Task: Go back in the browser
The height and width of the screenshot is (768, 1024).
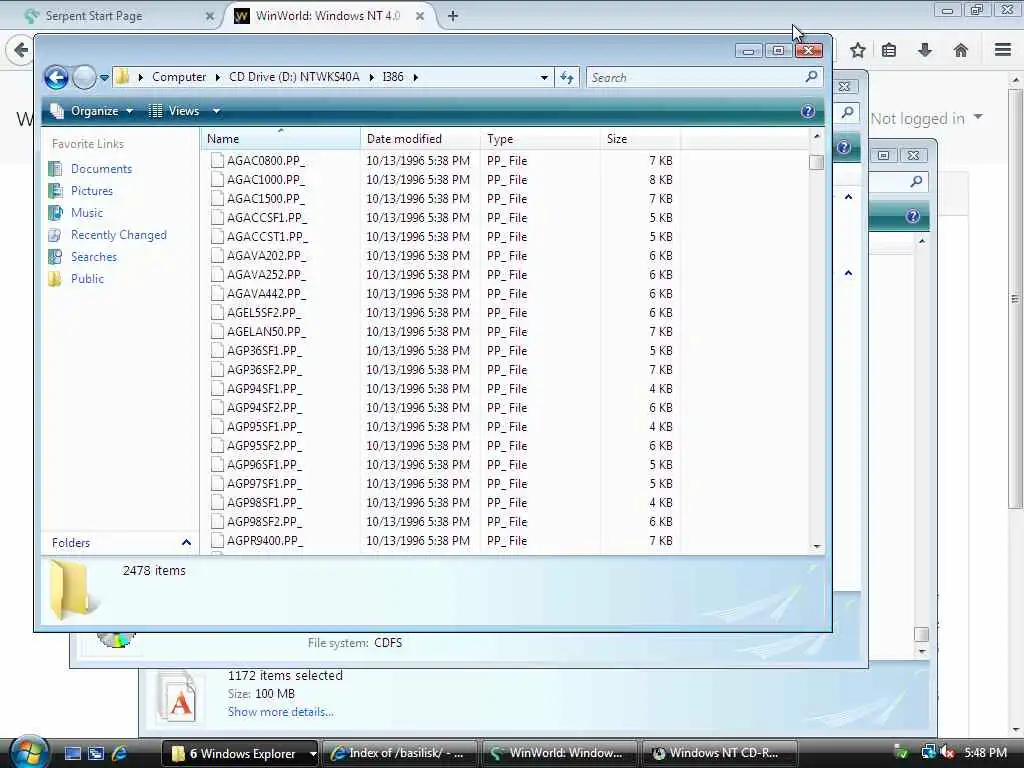Action: point(21,50)
